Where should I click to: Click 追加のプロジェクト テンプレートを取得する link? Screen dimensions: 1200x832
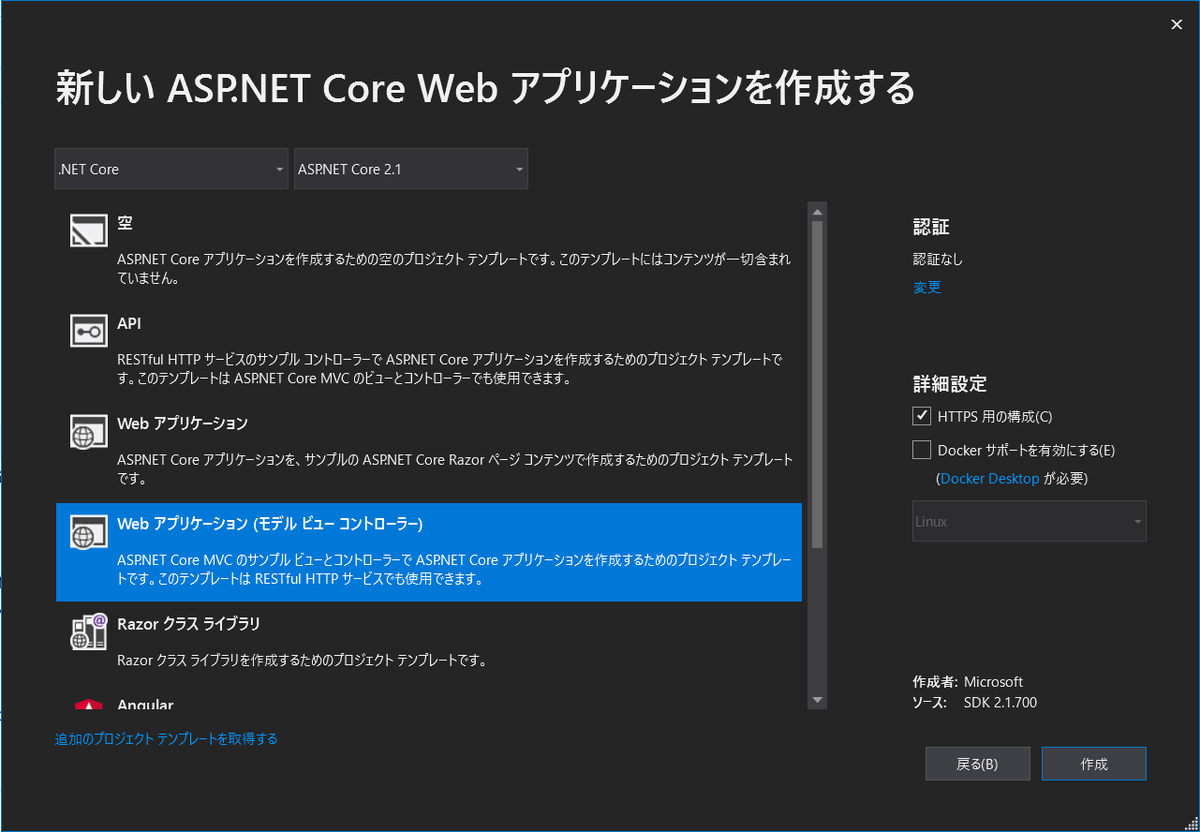(166, 739)
